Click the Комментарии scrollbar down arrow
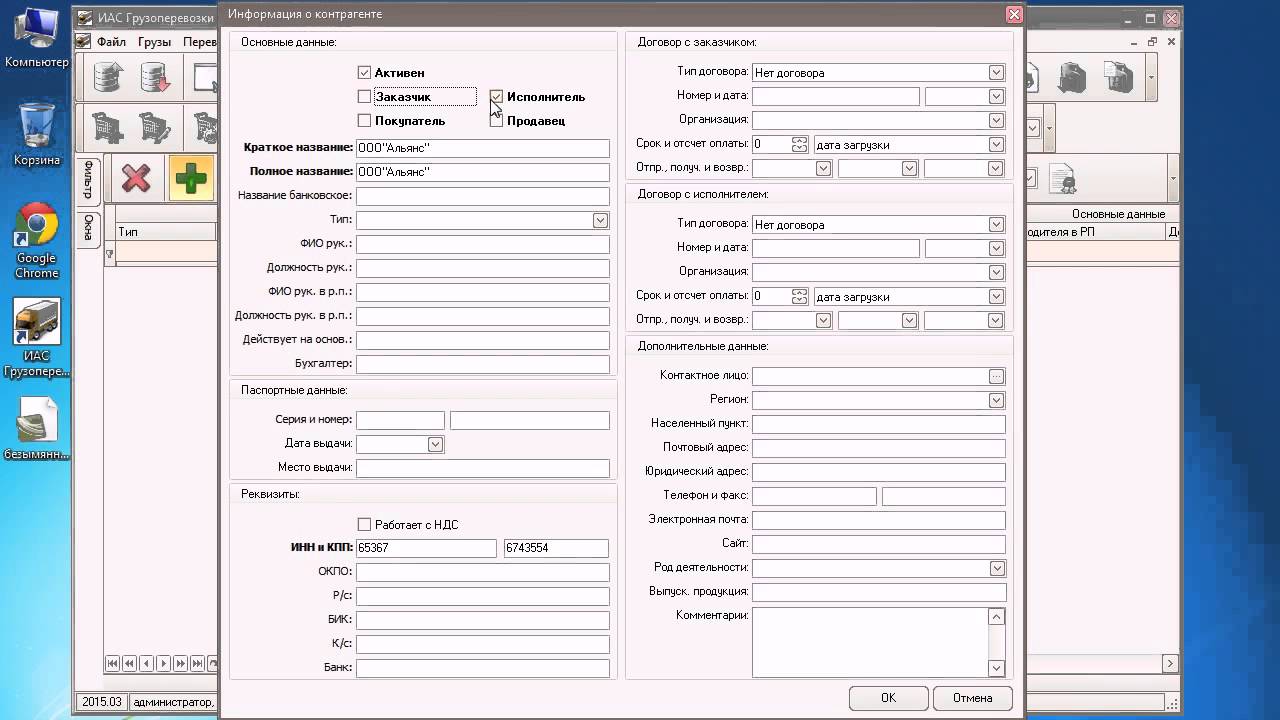 click(x=996, y=668)
